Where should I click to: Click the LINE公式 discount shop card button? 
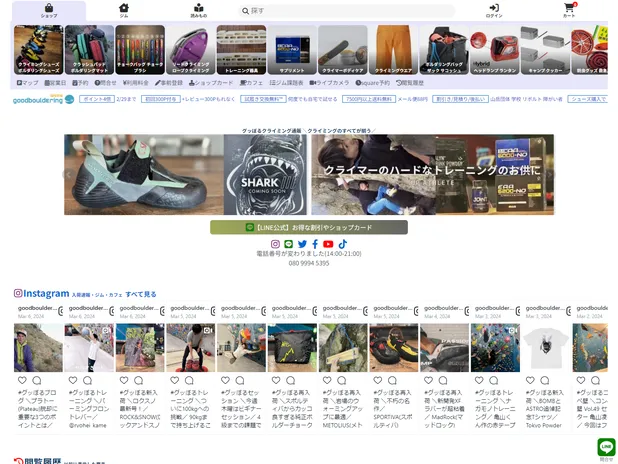click(309, 227)
